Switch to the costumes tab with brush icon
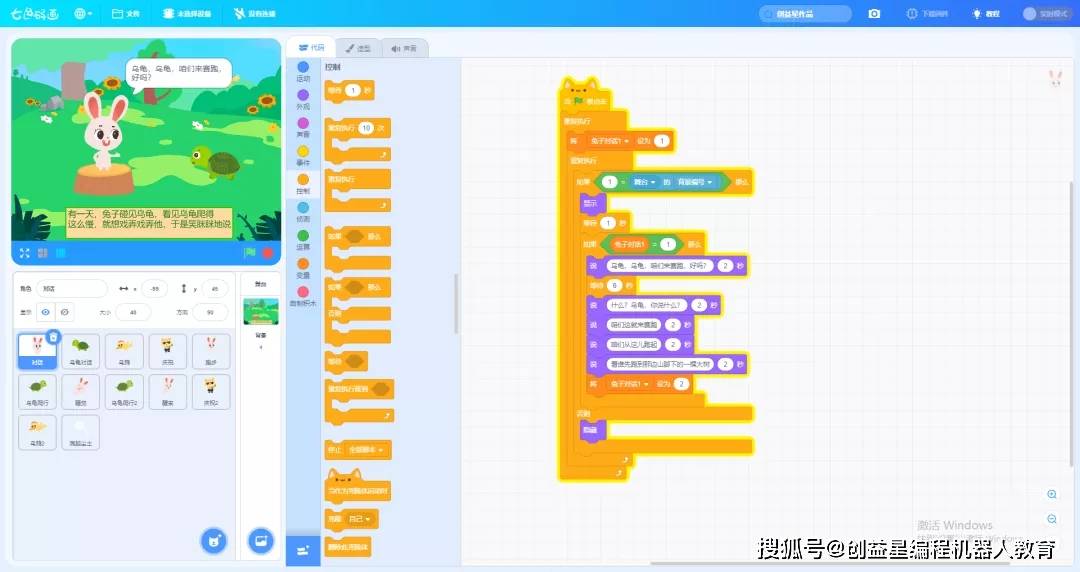Screen dimensions: 1080x572 pos(357,48)
